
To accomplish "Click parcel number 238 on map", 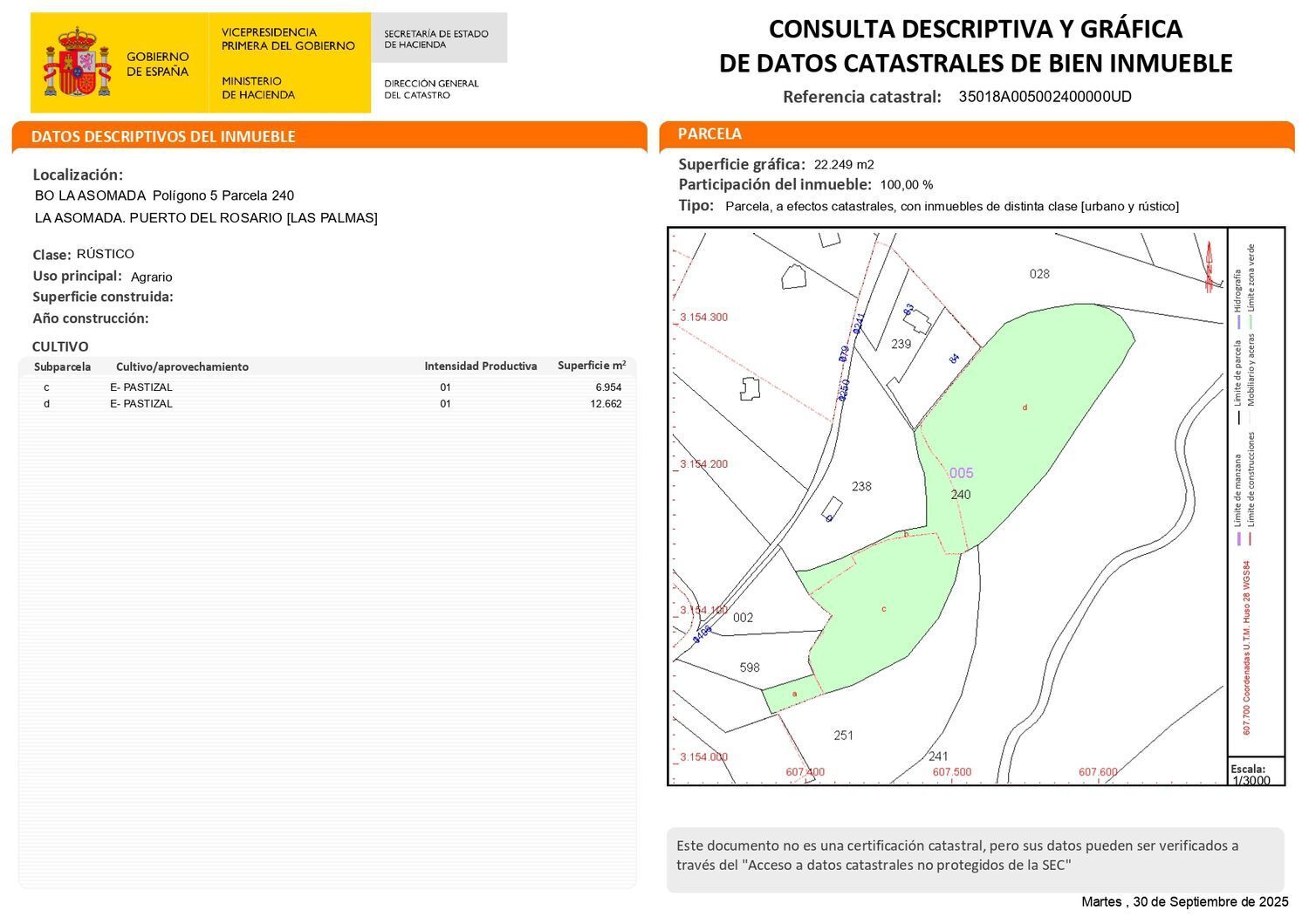I will [861, 487].
